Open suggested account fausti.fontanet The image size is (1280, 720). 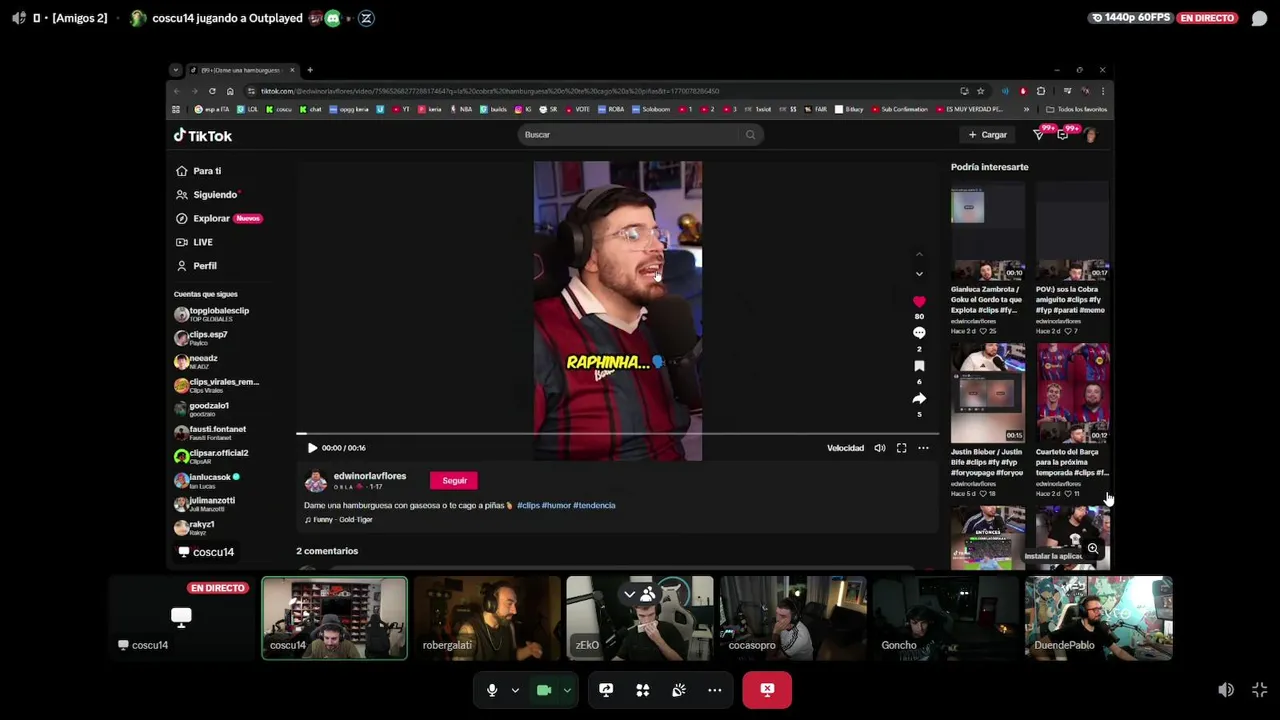point(212,433)
